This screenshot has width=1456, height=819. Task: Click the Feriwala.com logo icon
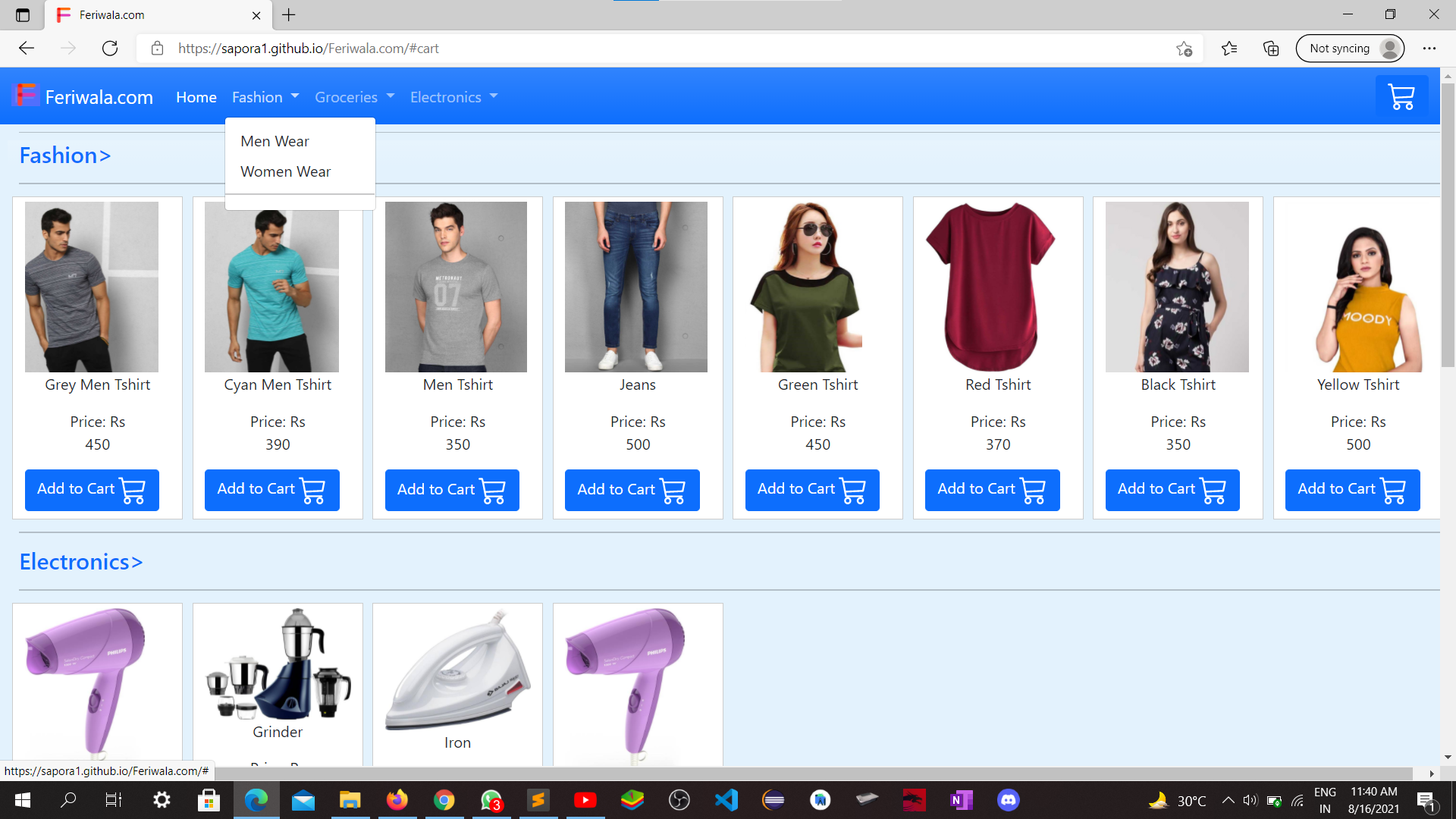coord(27,96)
